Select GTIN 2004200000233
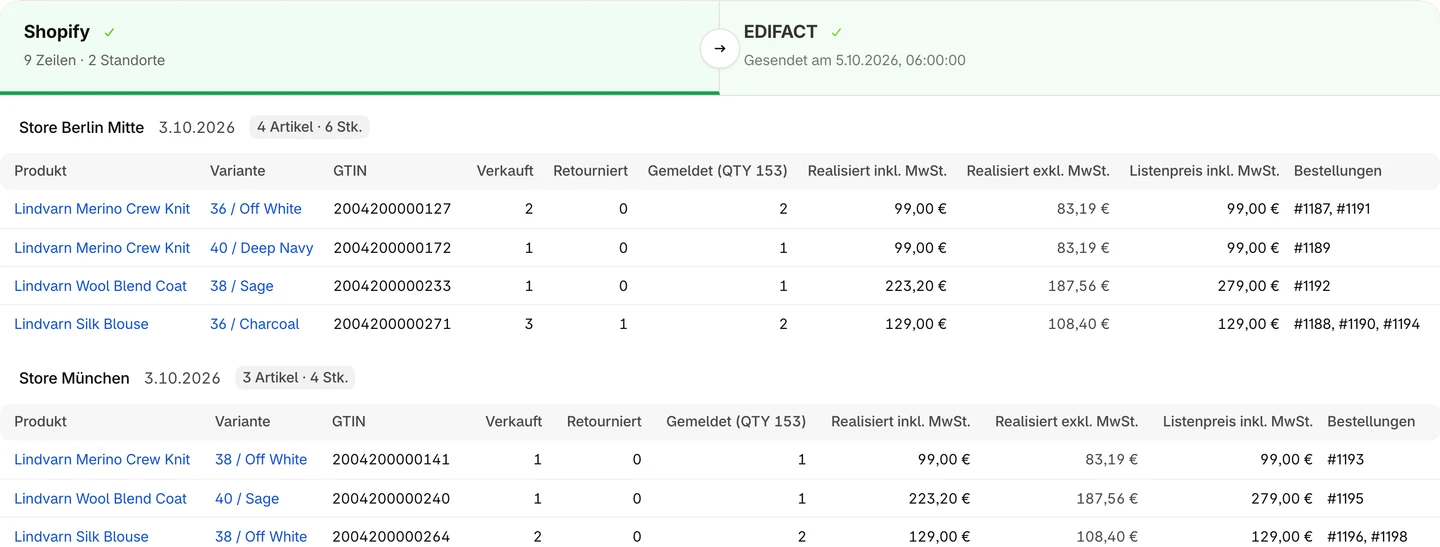The height and width of the screenshot is (547, 1440). click(x=392, y=286)
